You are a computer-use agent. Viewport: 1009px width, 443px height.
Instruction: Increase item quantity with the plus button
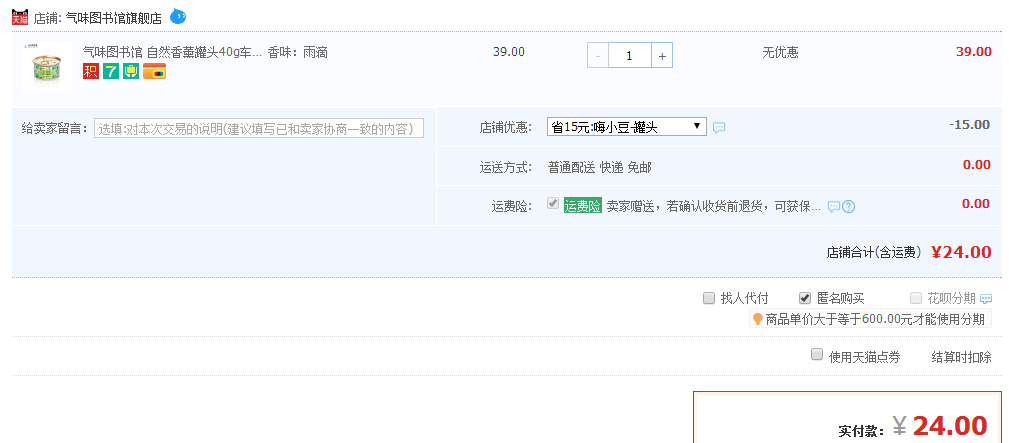pyautogui.click(x=661, y=56)
